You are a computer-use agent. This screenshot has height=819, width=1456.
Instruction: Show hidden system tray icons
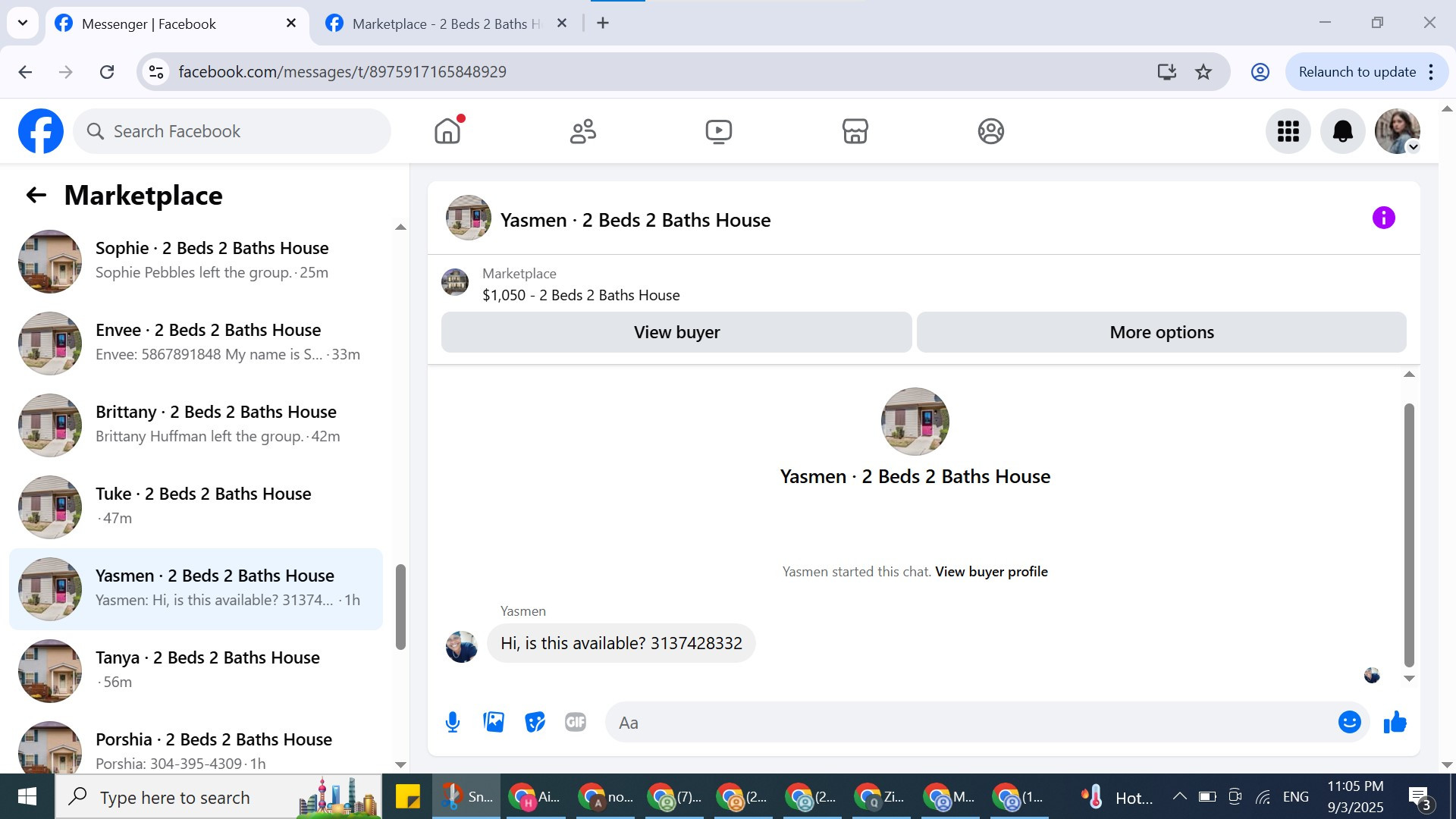pos(1179,796)
